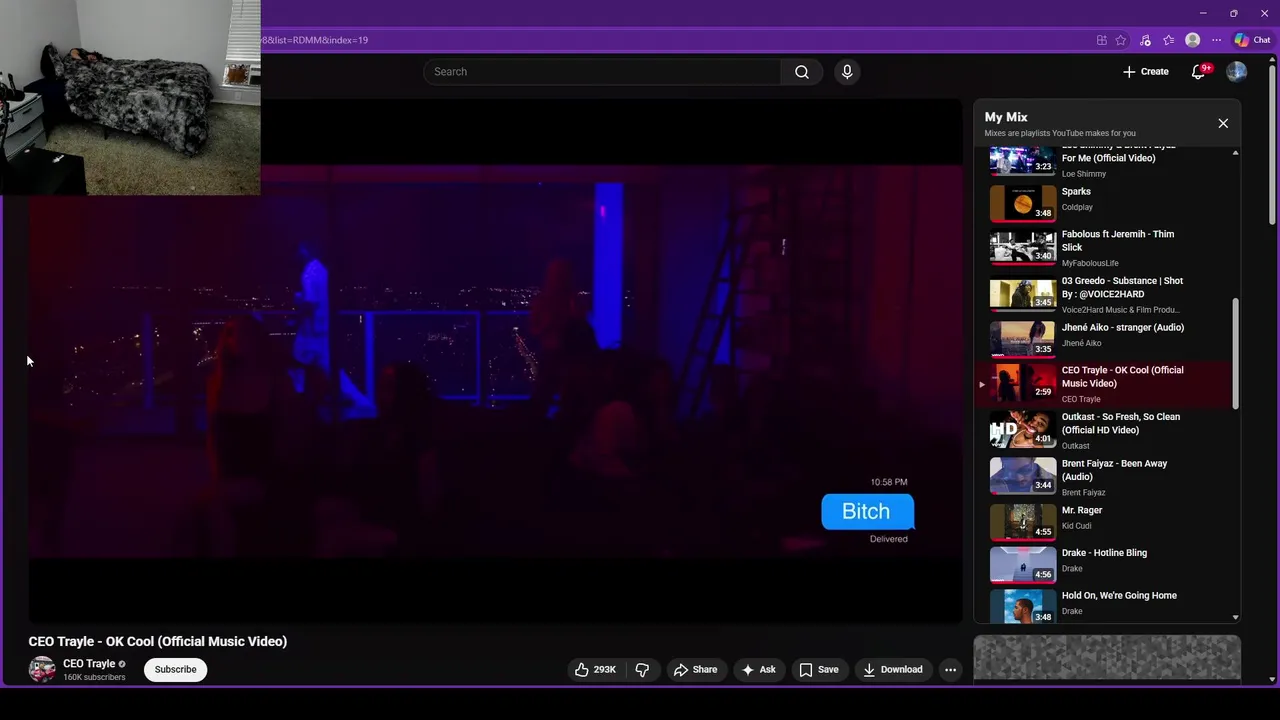This screenshot has width=1280, height=720.
Task: Open the Edge browser profile icon
Action: pos(1192,40)
